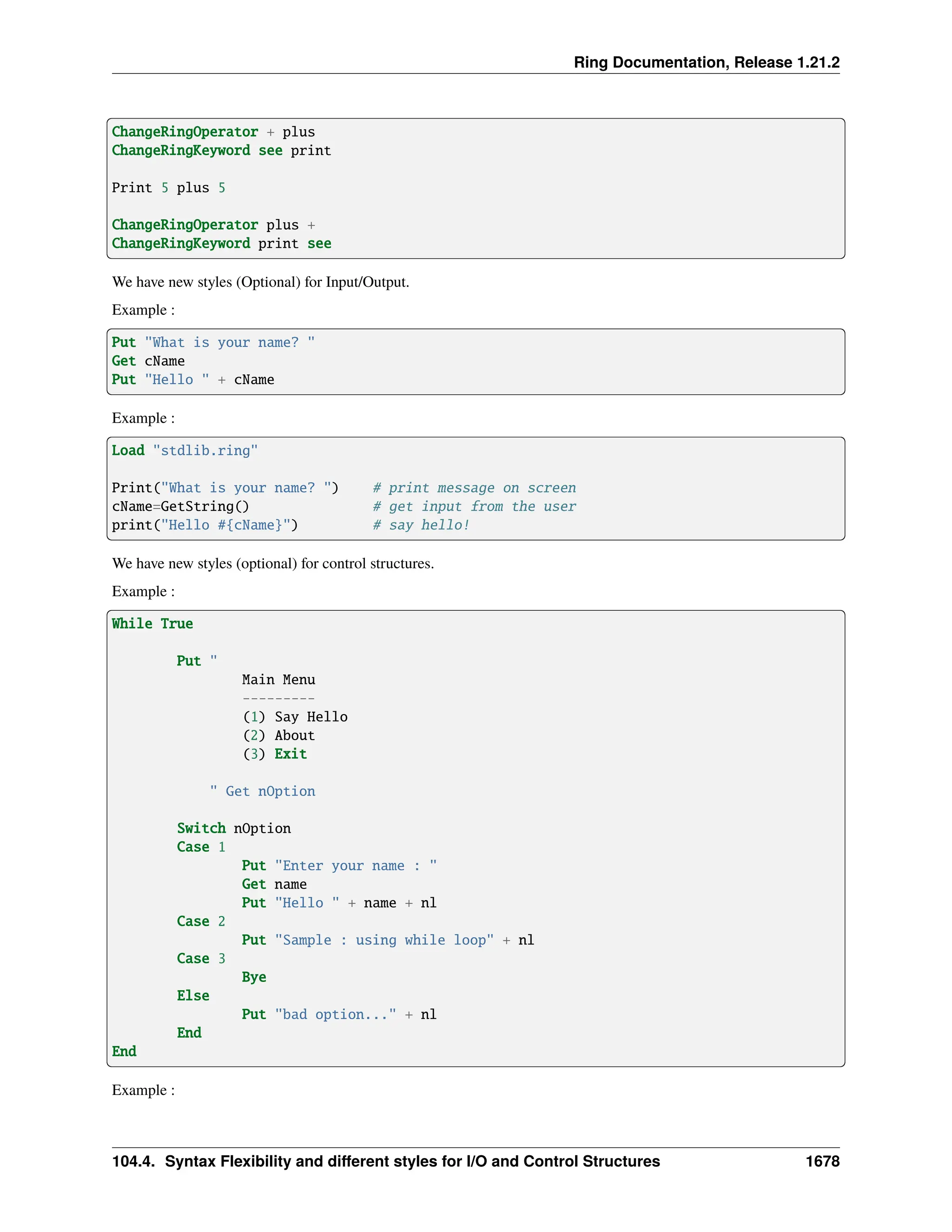Image resolution: width=952 pixels, height=1232 pixels.
Task: Click the 'Case 2' keyword line
Action: [201, 921]
